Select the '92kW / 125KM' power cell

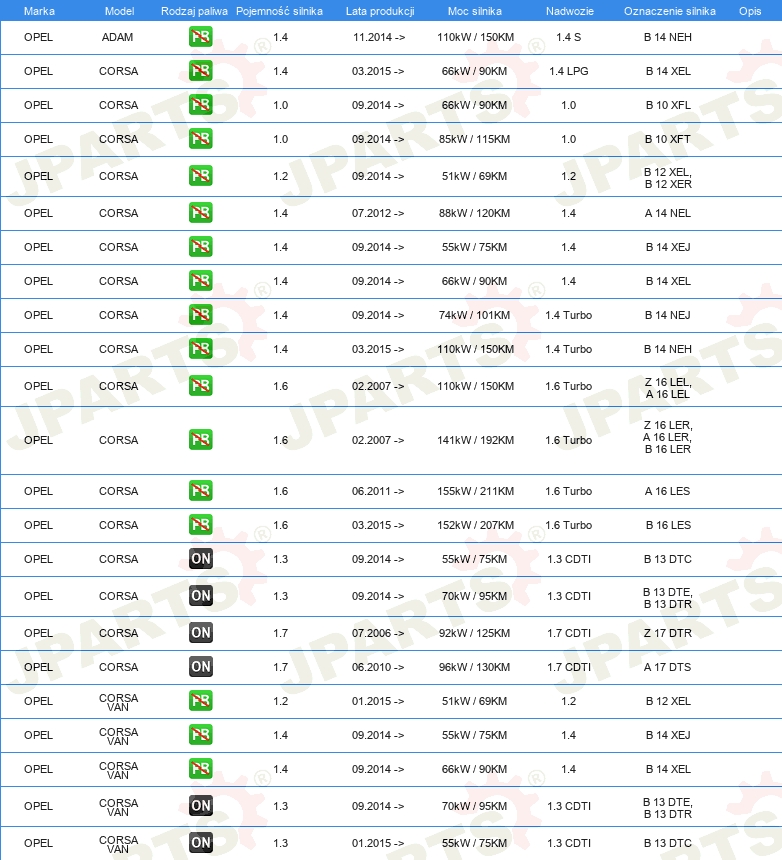(x=474, y=633)
